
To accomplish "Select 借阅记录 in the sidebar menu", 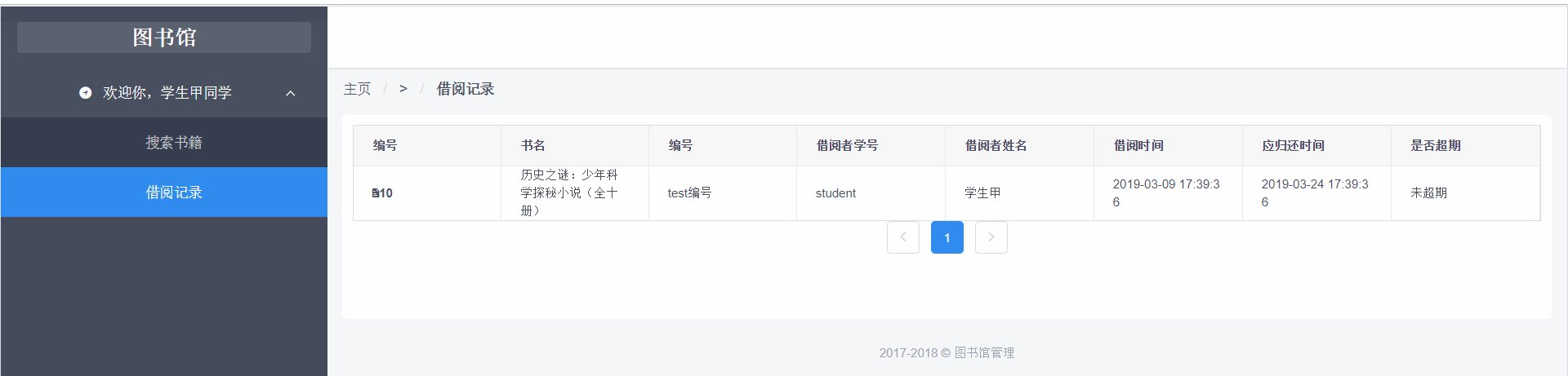I will click(173, 192).
